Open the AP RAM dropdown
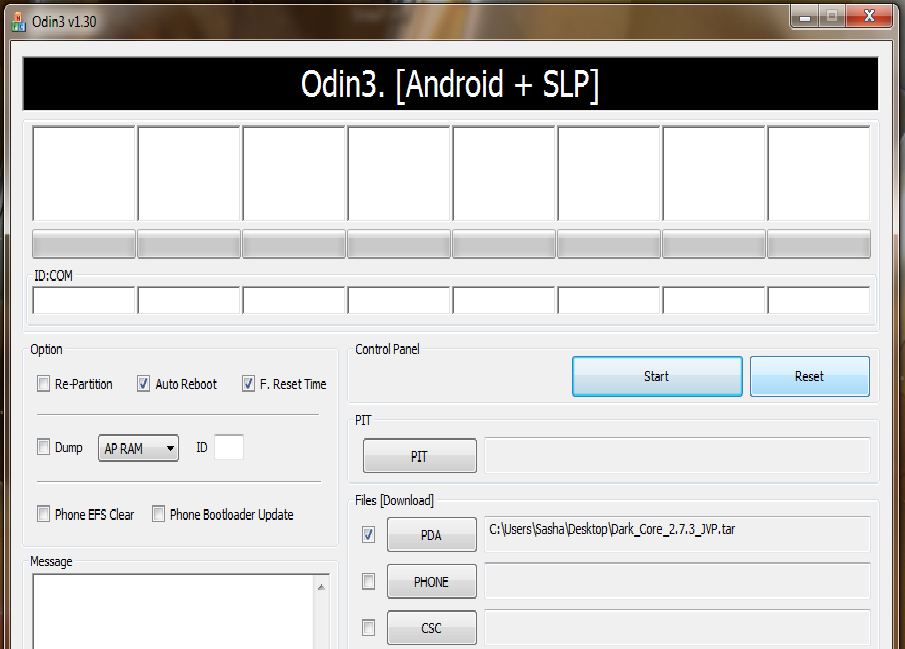 (139, 448)
